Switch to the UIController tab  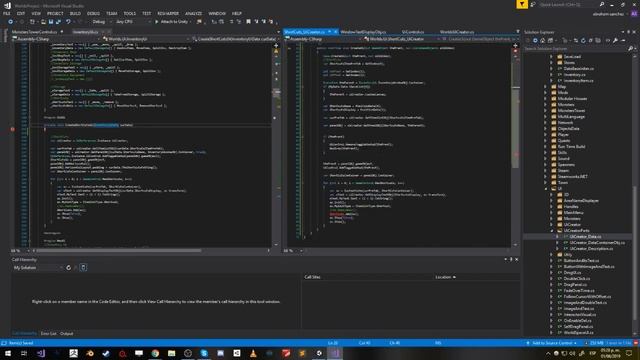point(412,32)
